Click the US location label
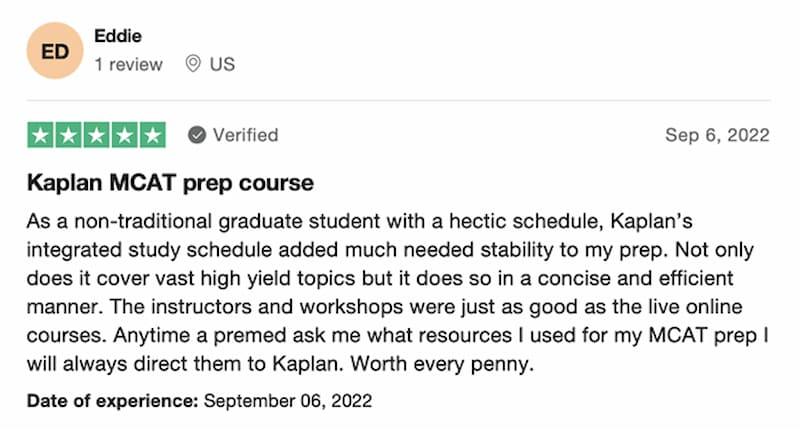The image size is (800, 429). [x=222, y=64]
